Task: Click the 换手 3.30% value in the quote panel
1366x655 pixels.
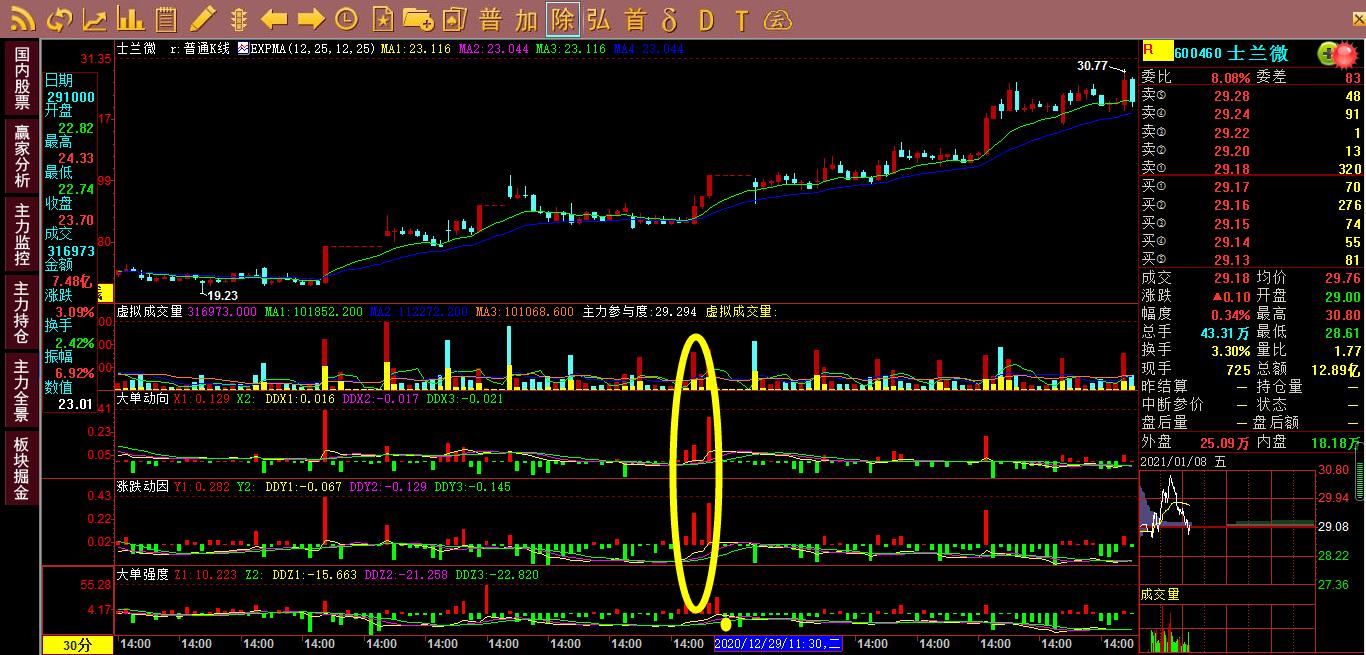Action: pyautogui.click(x=1231, y=350)
